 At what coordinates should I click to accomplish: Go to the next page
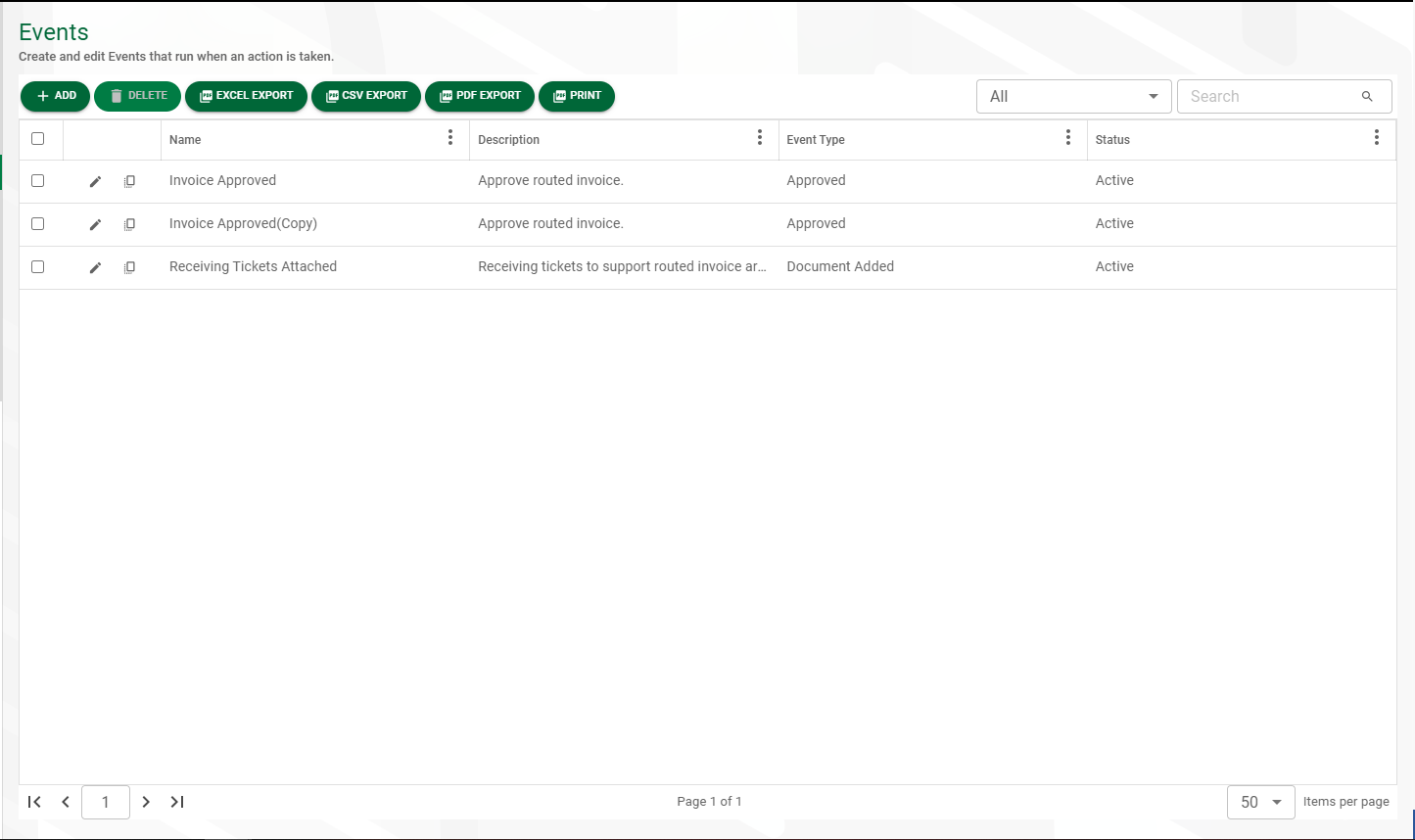click(x=146, y=802)
